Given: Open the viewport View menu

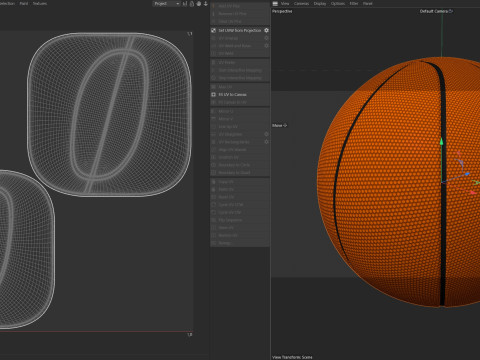Looking at the screenshot, I should [285, 3].
